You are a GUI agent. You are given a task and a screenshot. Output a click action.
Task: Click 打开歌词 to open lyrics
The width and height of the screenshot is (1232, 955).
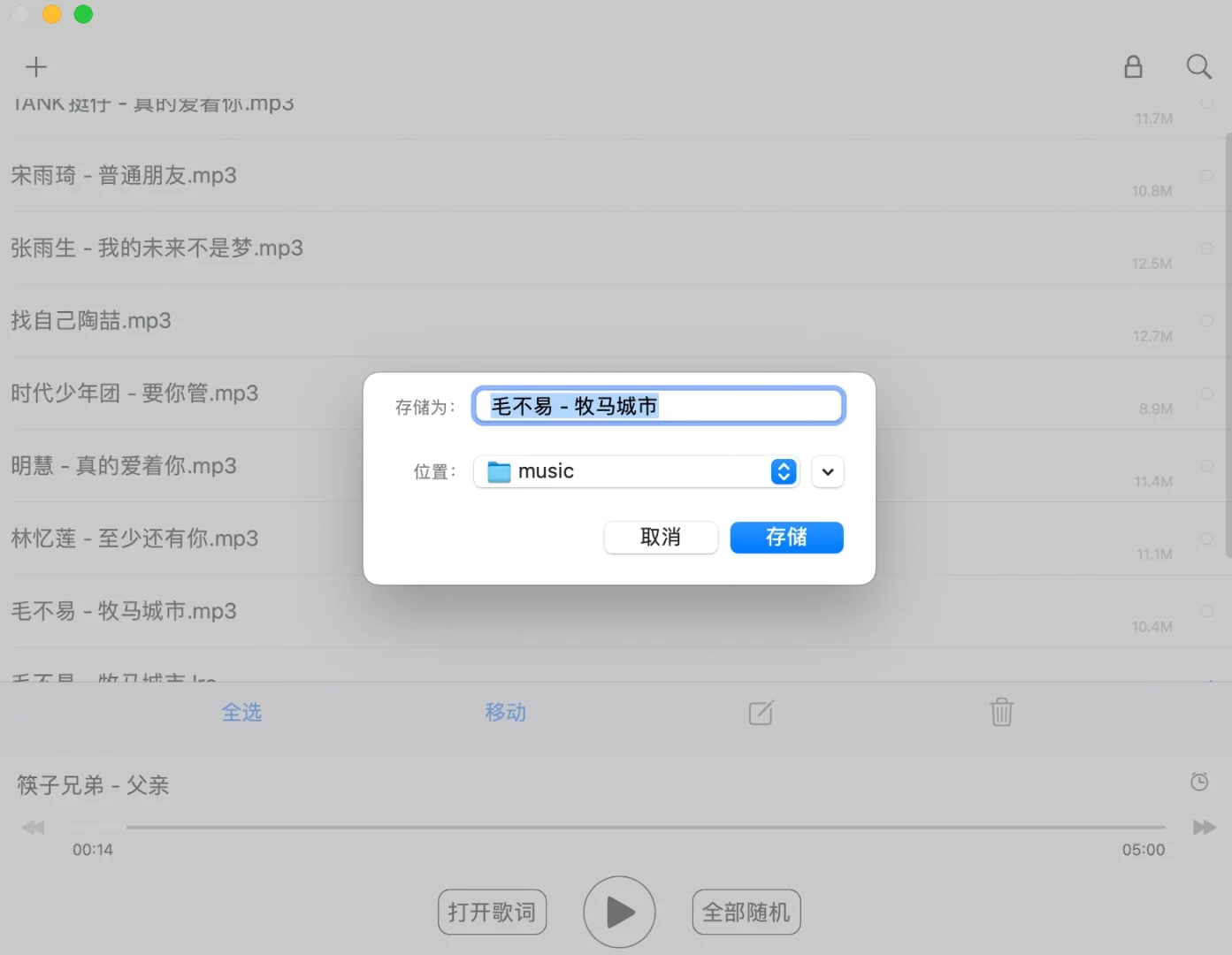pyautogui.click(x=492, y=912)
